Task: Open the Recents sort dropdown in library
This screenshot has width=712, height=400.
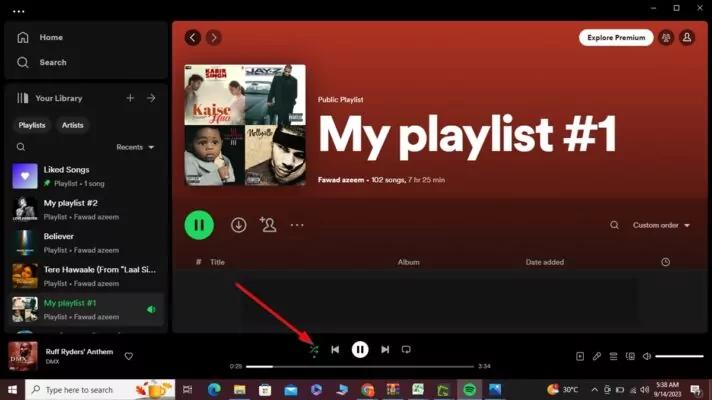Action: point(135,147)
